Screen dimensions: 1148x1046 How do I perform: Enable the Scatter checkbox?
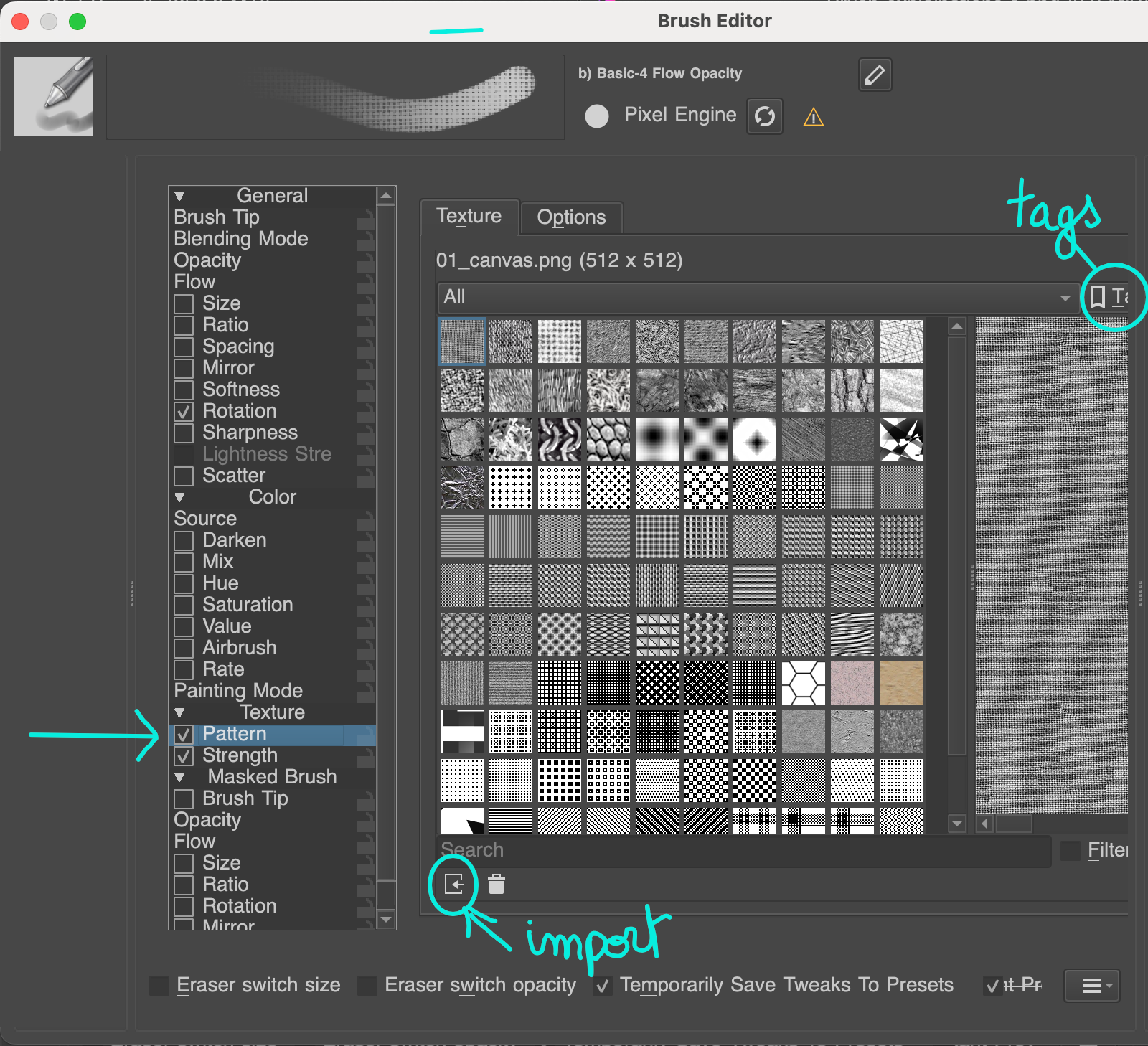click(x=184, y=476)
